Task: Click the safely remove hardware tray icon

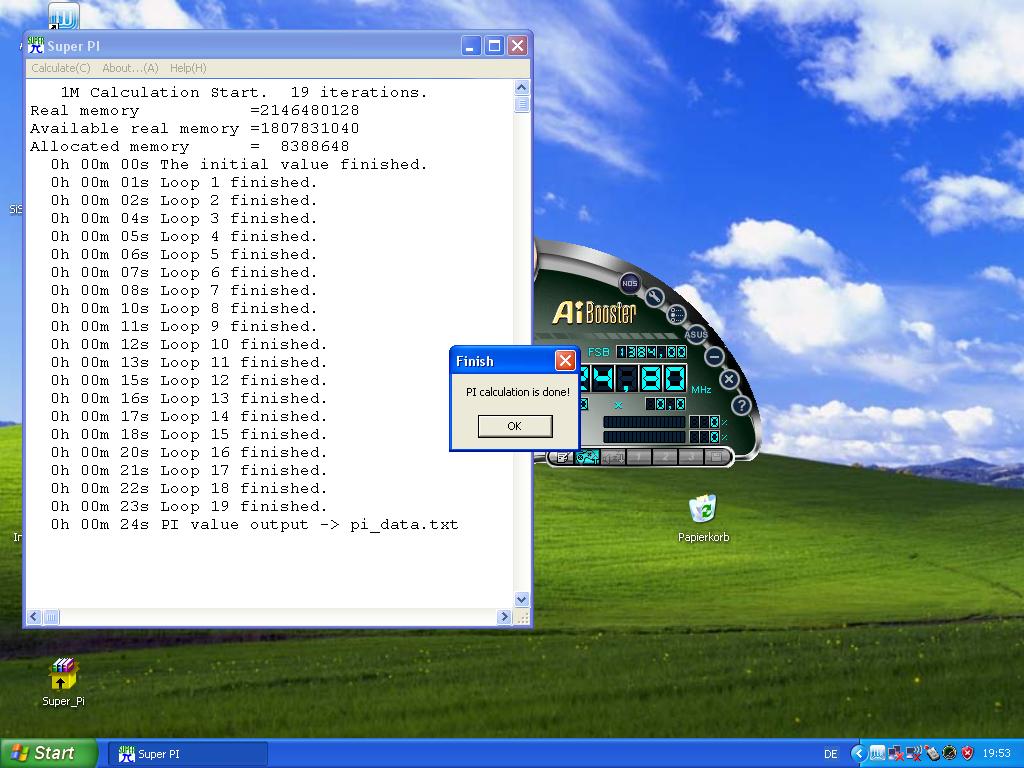Action: 932,753
